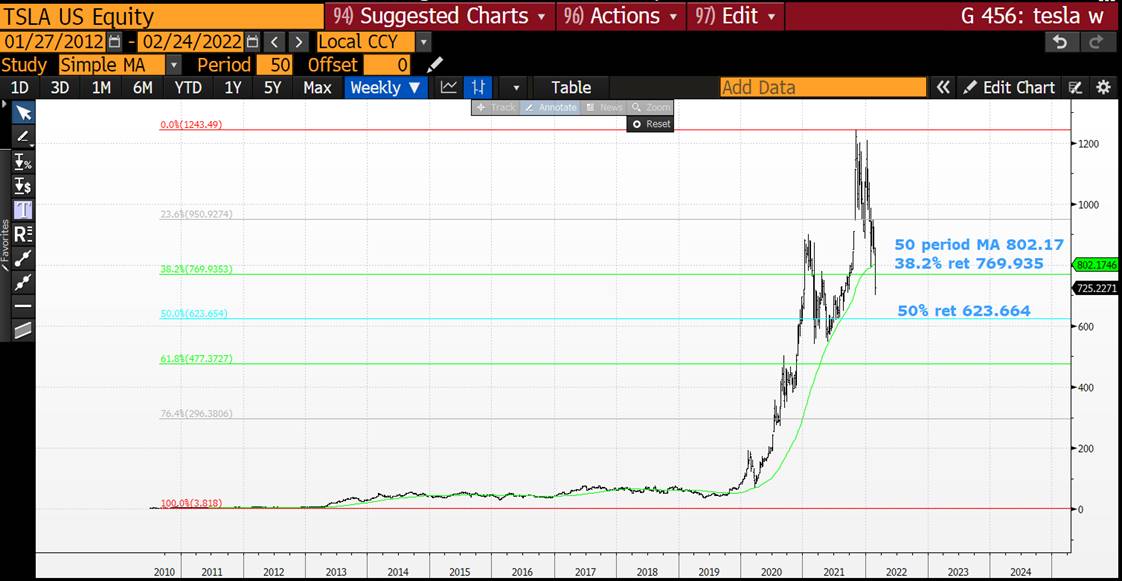Click the 50.0%(623.654) retracement label

point(194,313)
